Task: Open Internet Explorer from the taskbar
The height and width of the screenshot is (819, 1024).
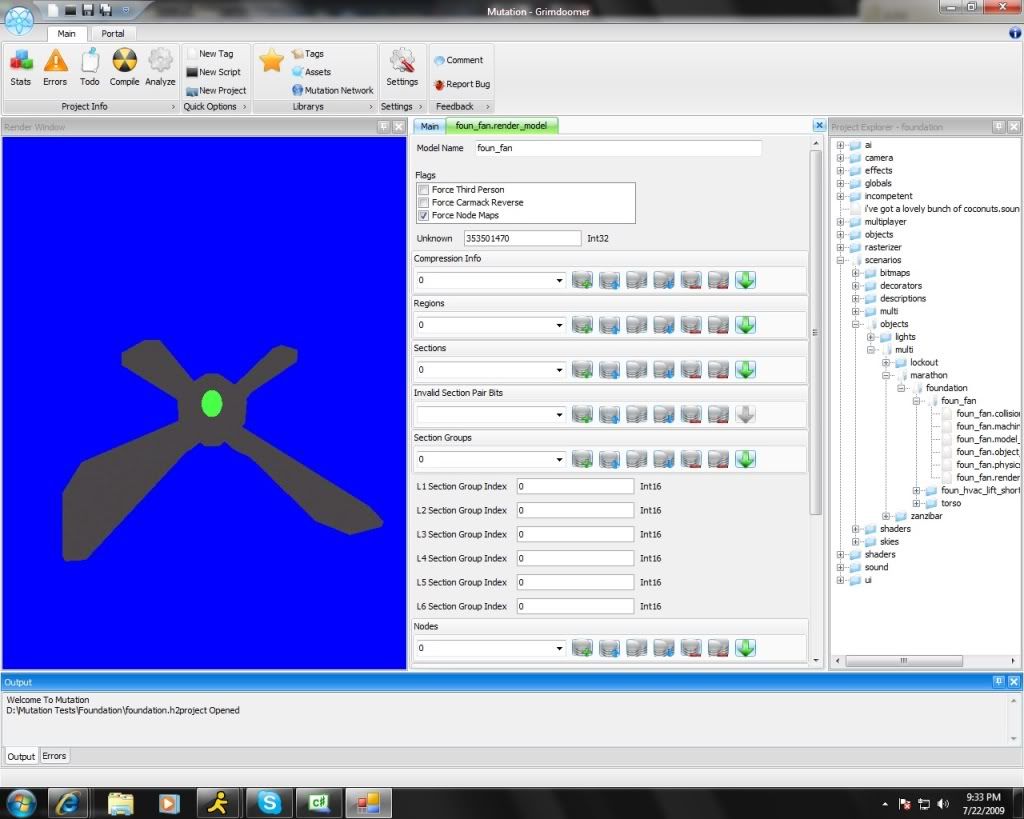Action: point(68,803)
